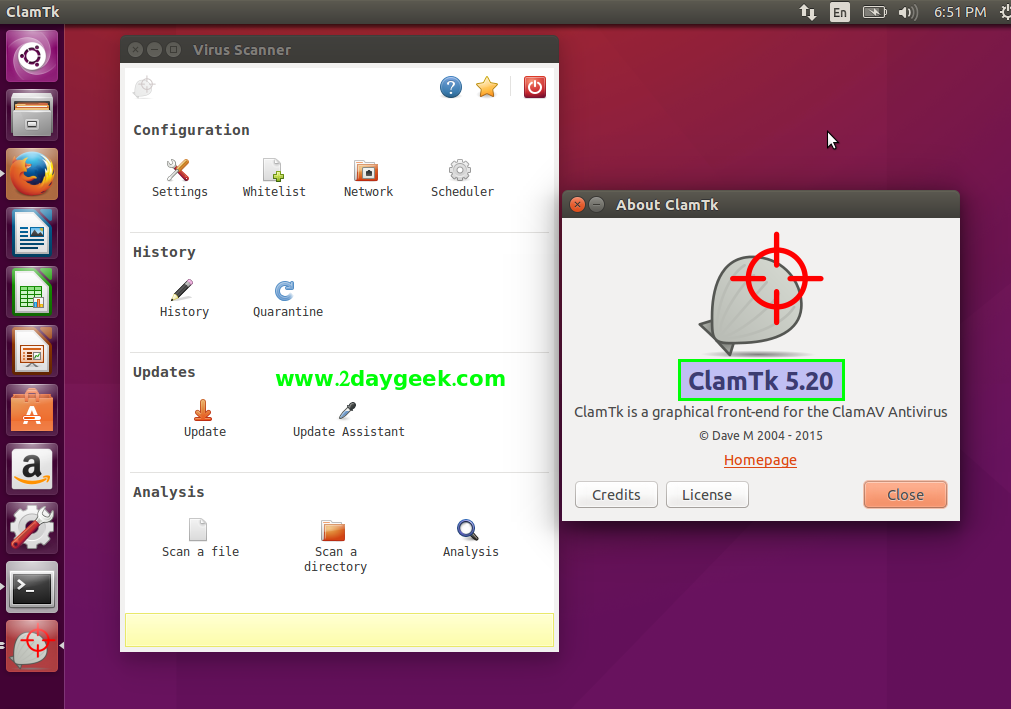Open the sound volume indicator
Viewport: 1011px width, 709px height.
(x=908, y=12)
